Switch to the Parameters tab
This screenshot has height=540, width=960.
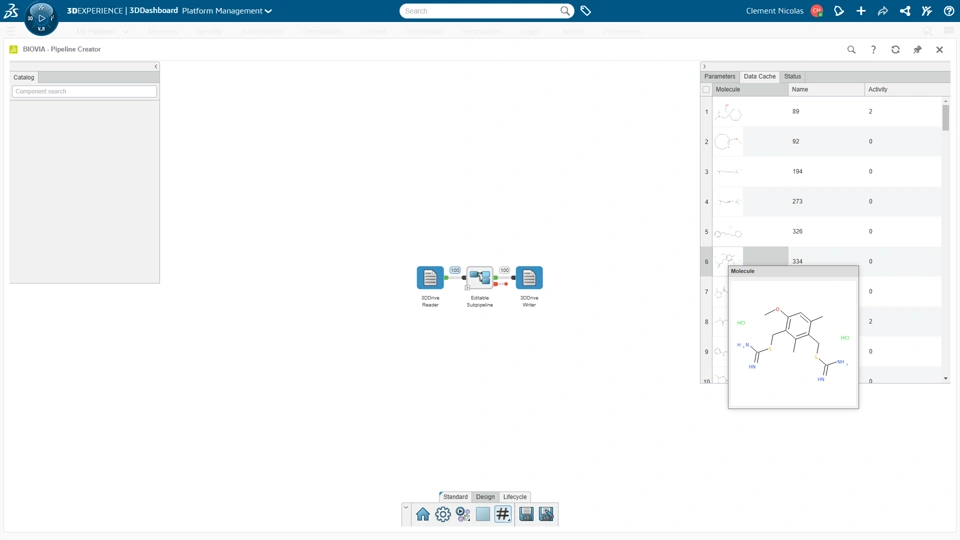coord(719,77)
